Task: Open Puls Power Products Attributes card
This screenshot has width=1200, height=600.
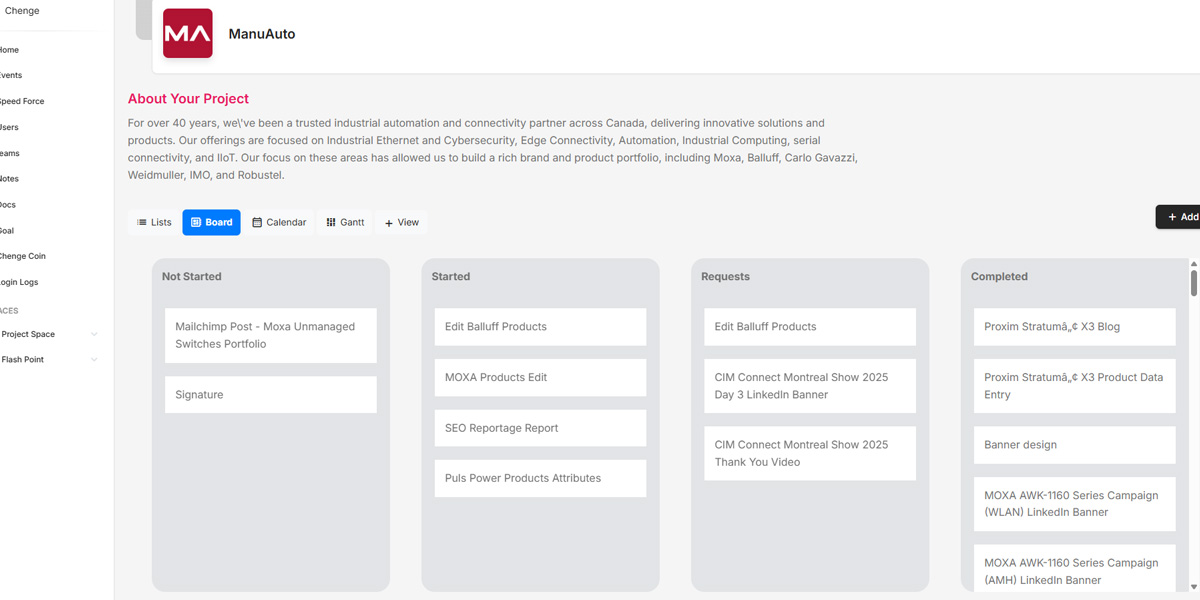Action: (540, 478)
